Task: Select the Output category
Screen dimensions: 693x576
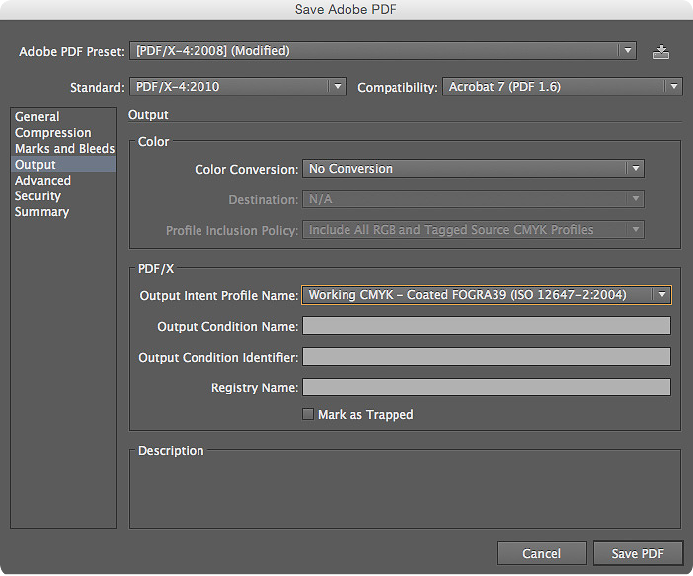Action: (x=63, y=164)
